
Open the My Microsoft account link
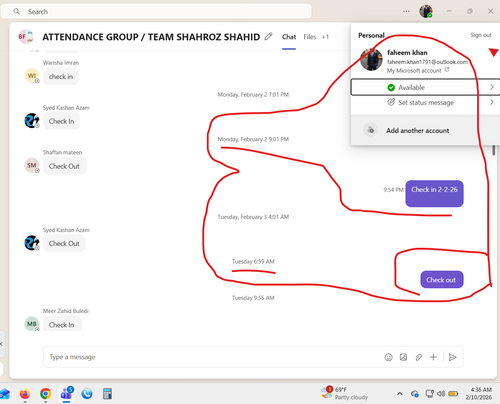418,70
